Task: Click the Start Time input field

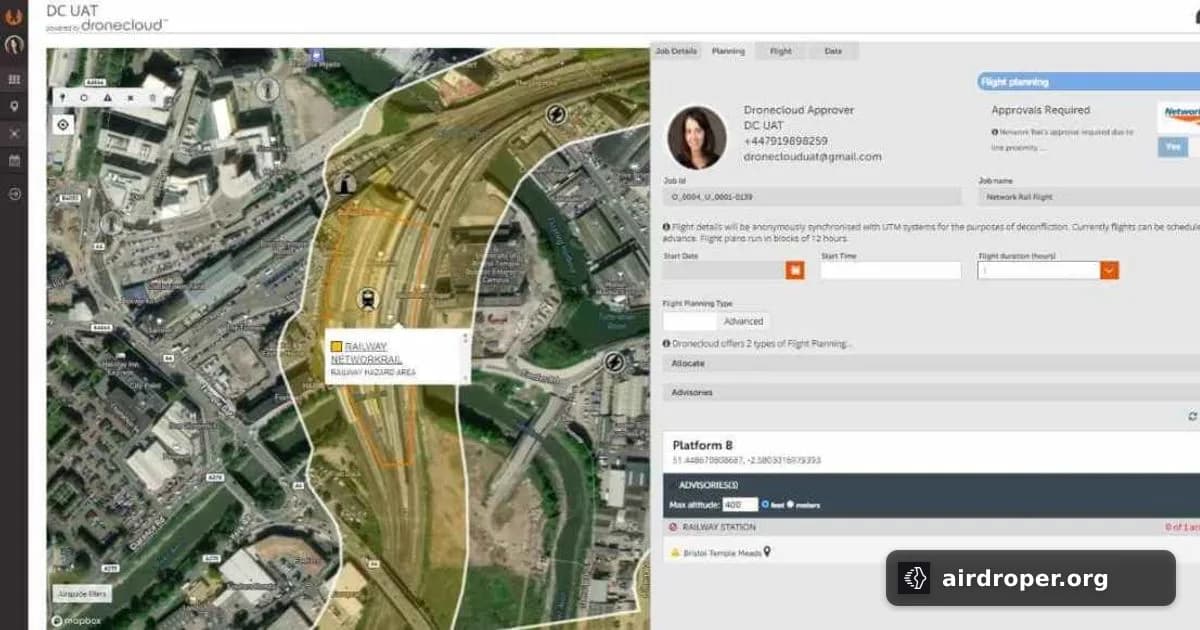Action: tap(890, 270)
